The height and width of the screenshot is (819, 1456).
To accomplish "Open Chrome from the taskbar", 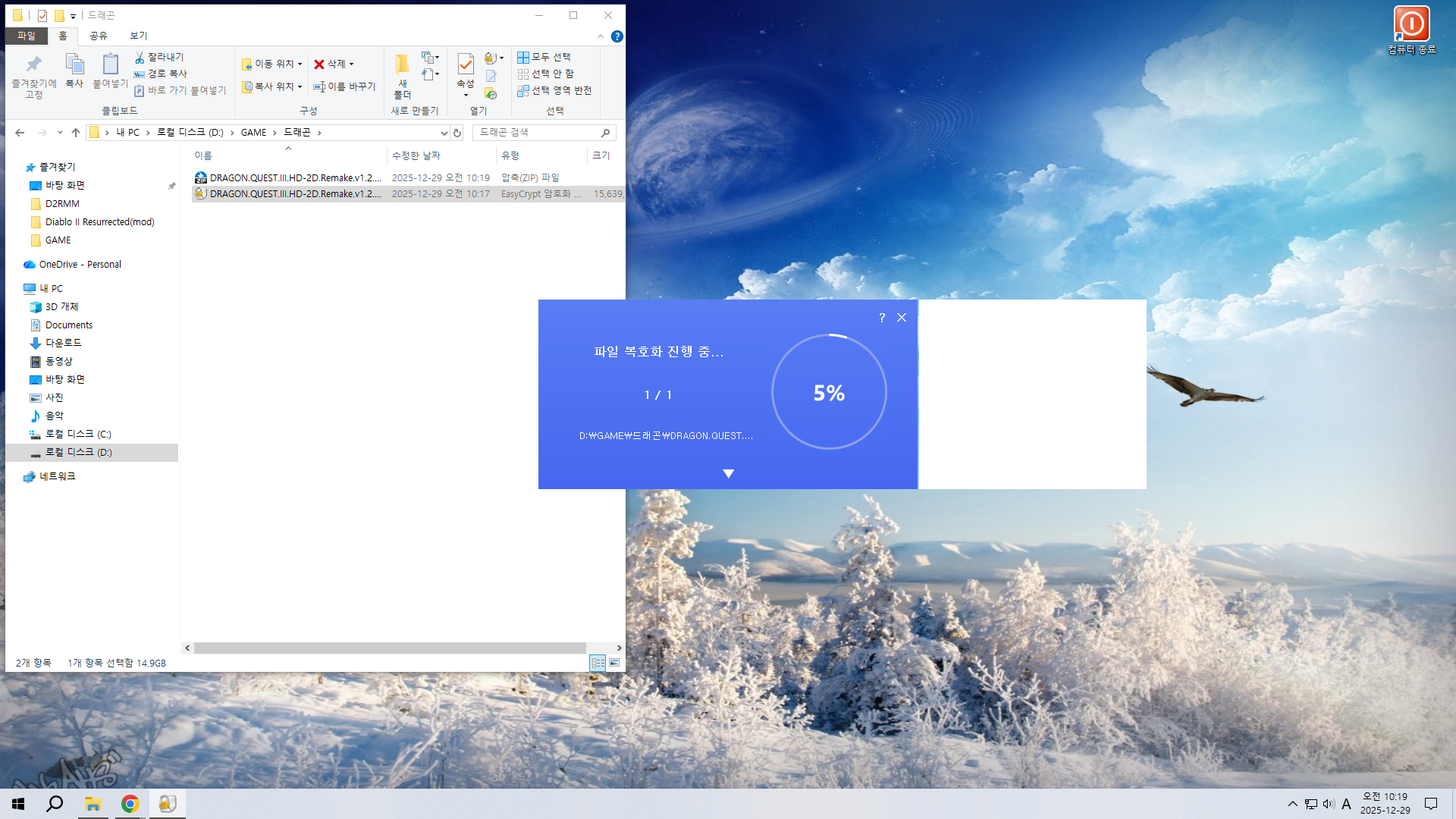I will coord(130,803).
